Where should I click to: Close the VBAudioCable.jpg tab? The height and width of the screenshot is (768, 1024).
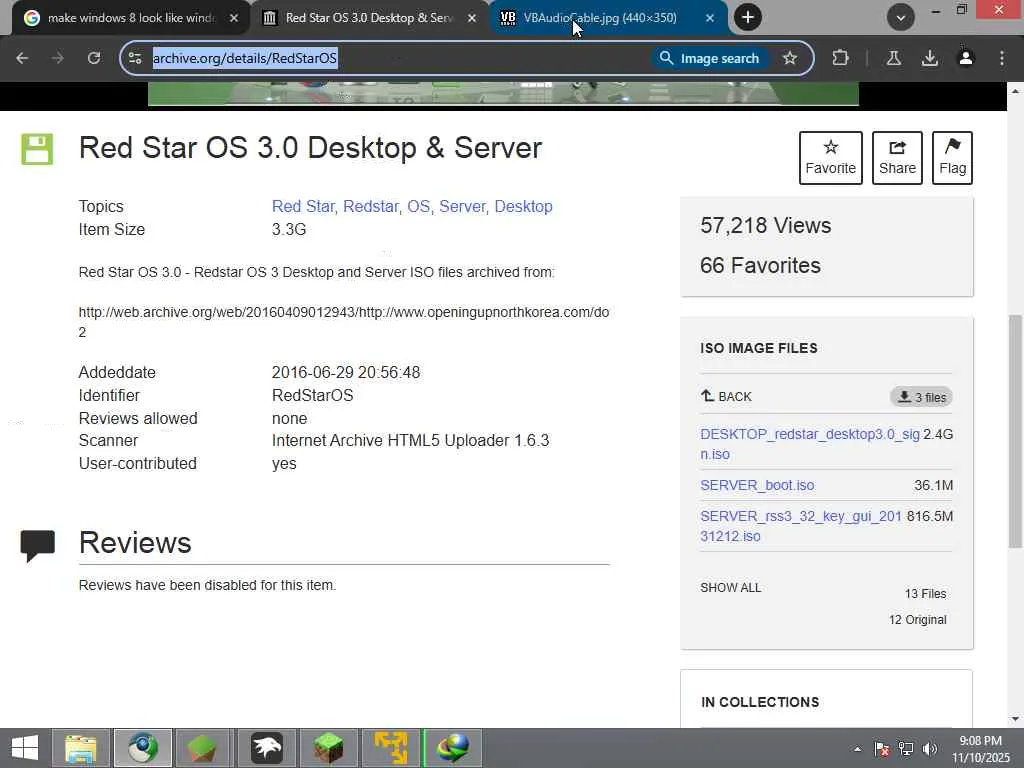coord(710,18)
